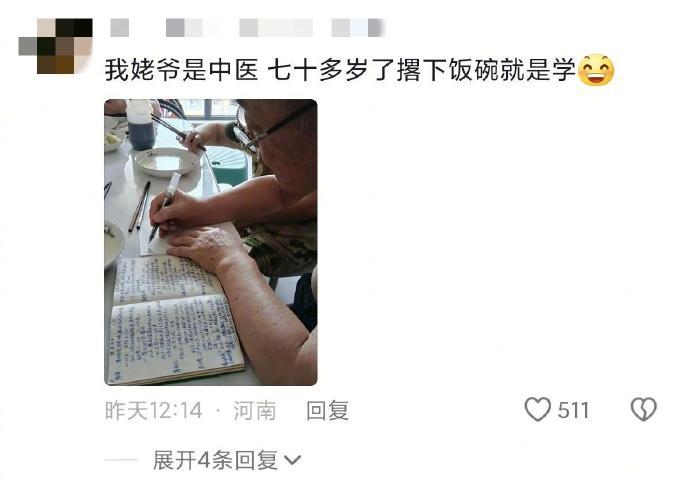Image resolution: width=690 pixels, height=488 pixels.
Task: Open the commenter's pixelated avatar
Action: (x=55, y=46)
